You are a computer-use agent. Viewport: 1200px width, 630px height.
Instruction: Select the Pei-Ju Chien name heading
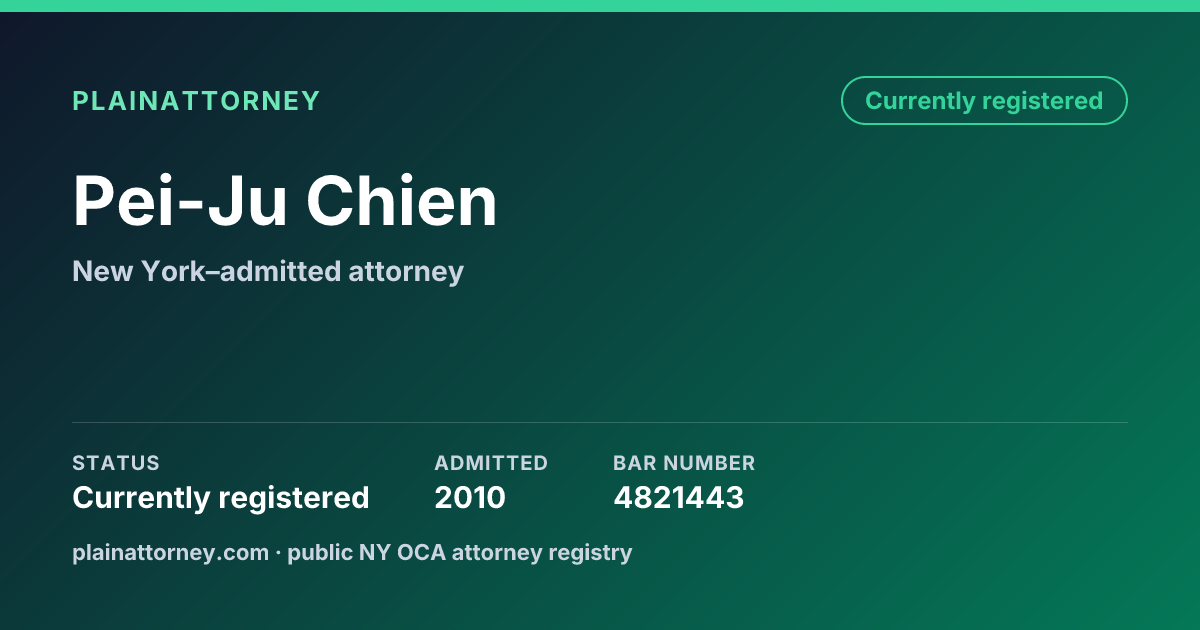click(x=285, y=202)
